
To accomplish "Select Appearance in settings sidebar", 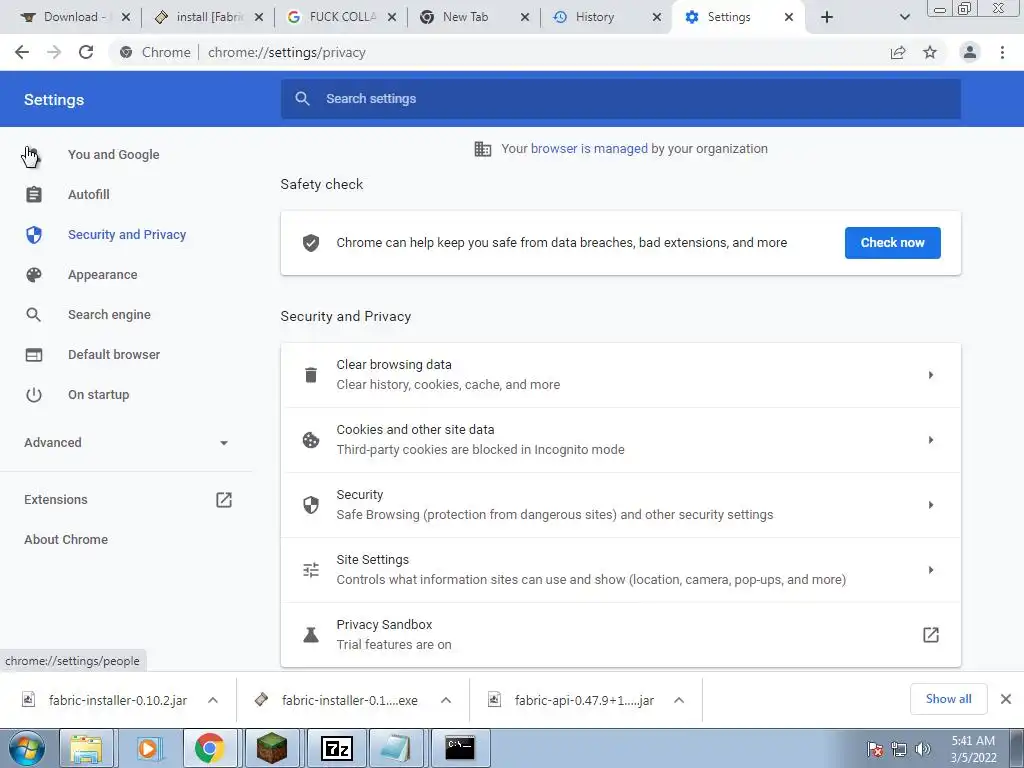I will (103, 275).
